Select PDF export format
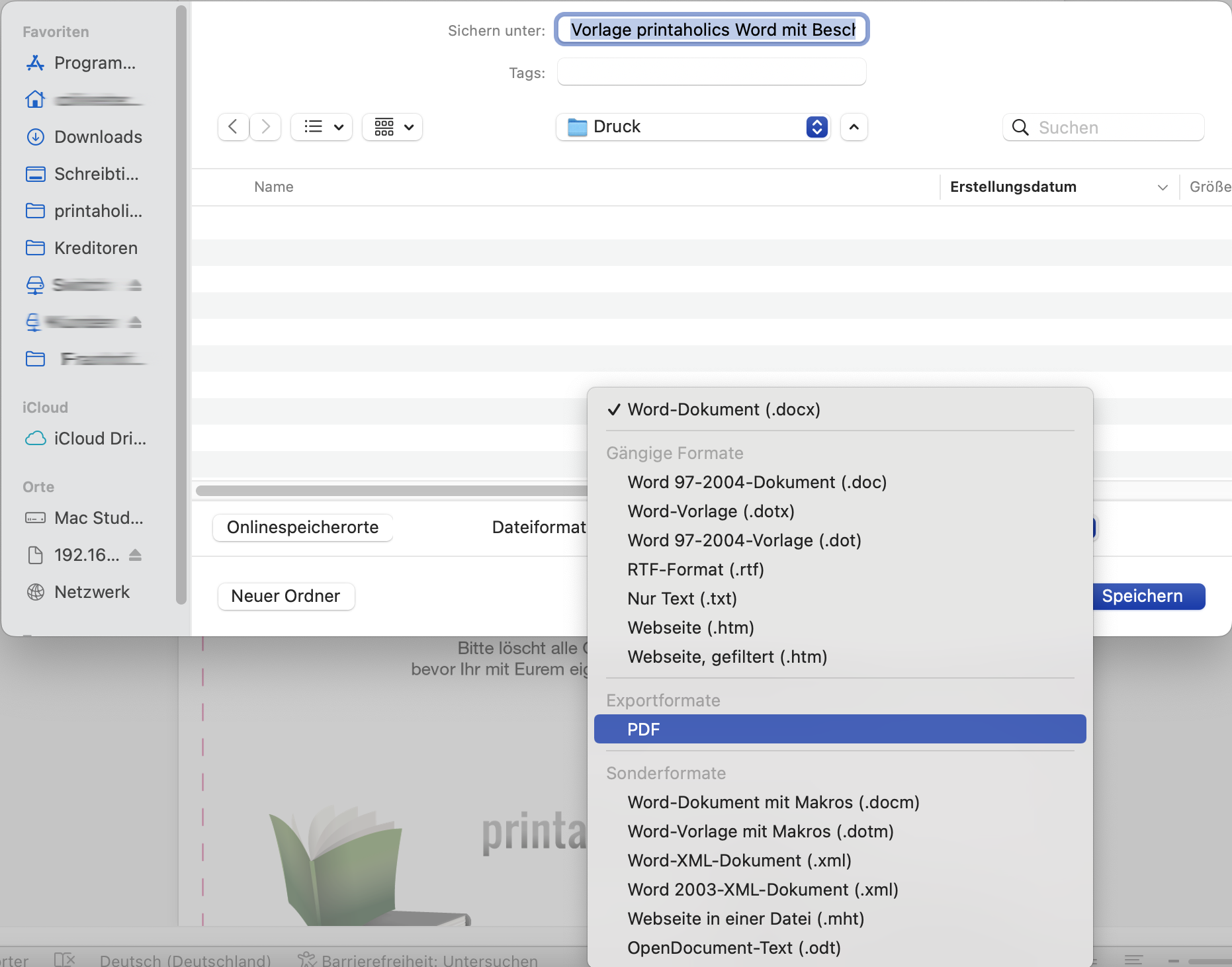Screen dimensions: 1232x967 click(x=840, y=729)
